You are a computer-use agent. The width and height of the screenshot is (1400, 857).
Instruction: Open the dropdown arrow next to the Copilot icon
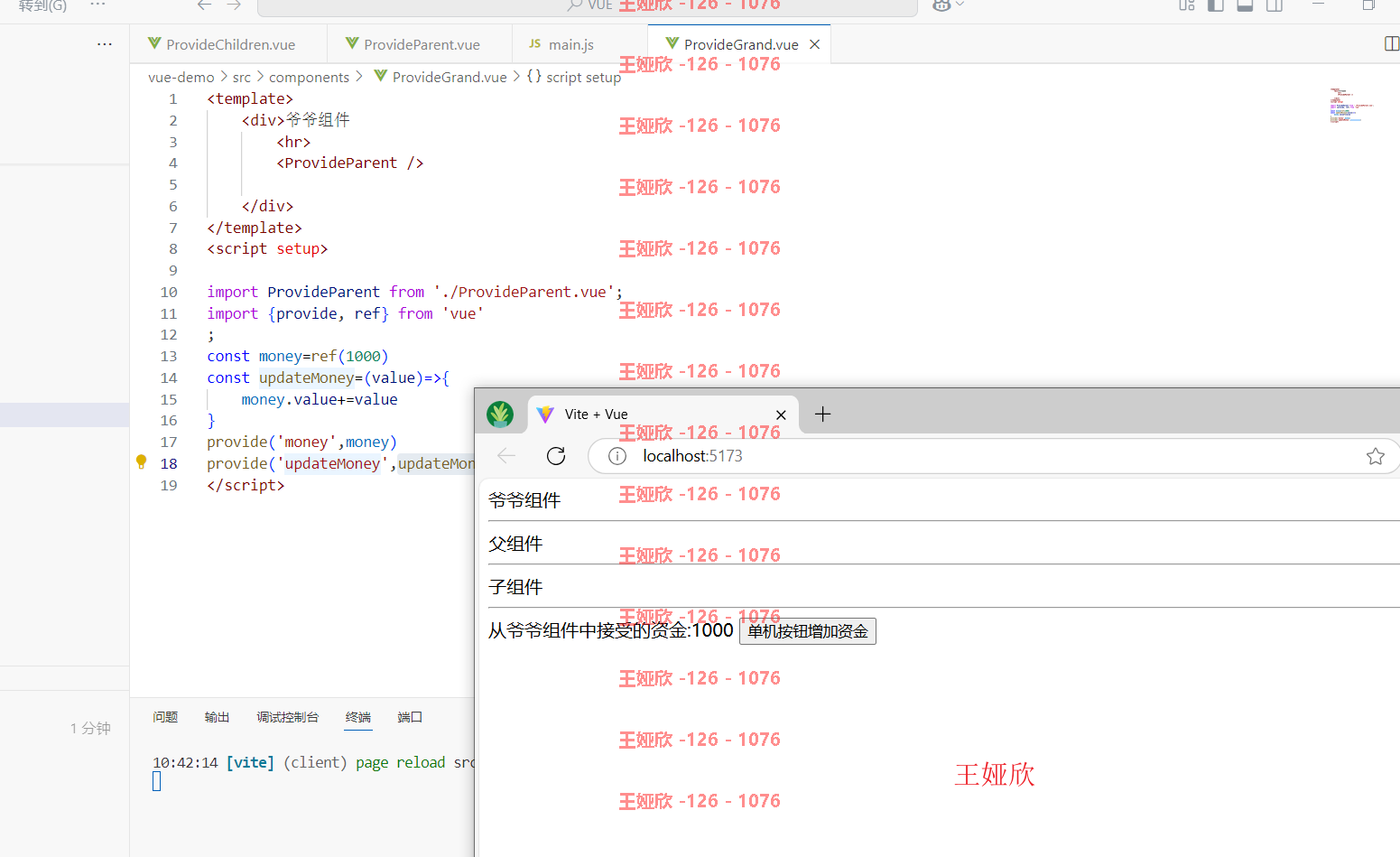coord(960,5)
